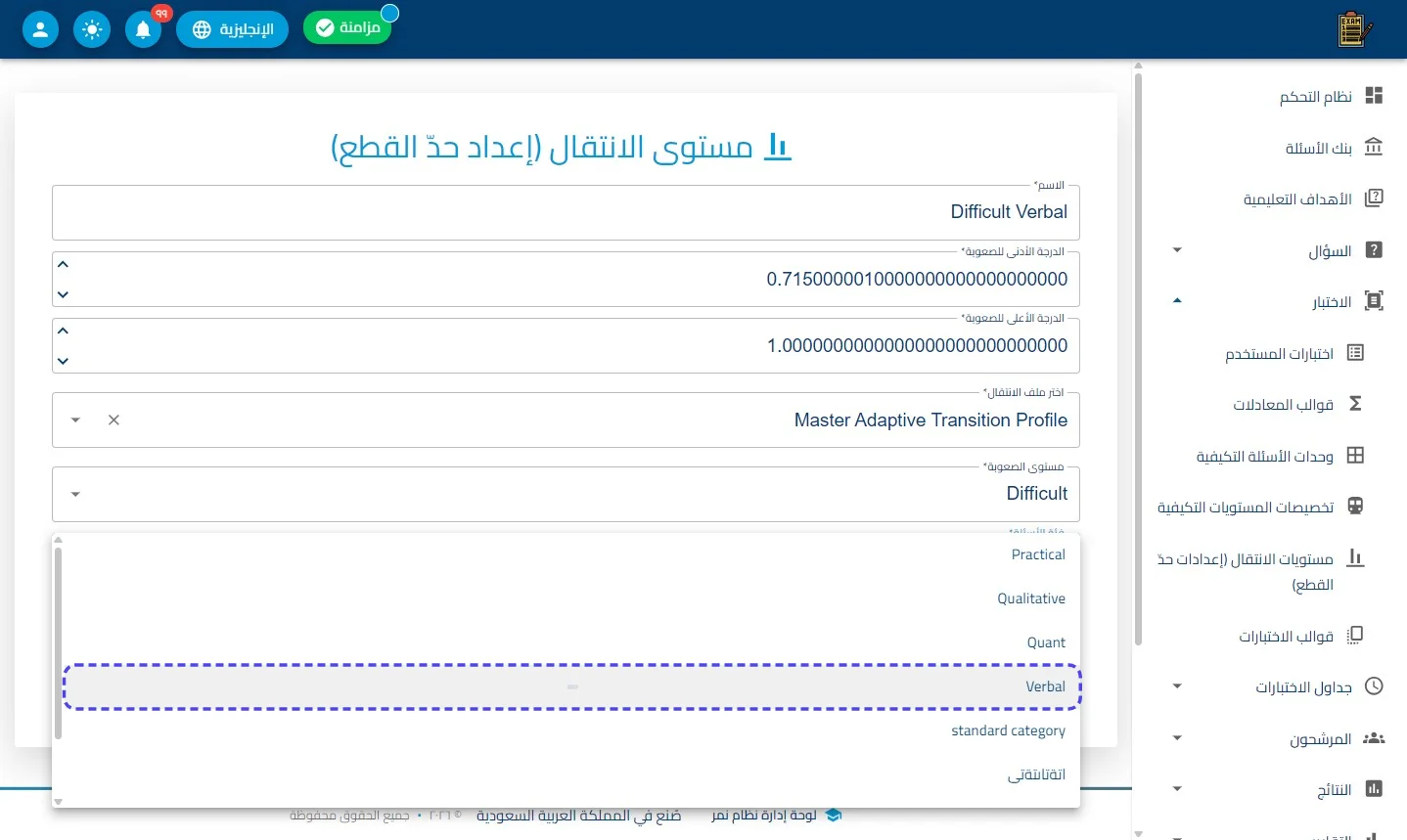Decrease the الدرجة الأدنى للصعوبة value
The width and height of the screenshot is (1407, 840).
tap(64, 294)
